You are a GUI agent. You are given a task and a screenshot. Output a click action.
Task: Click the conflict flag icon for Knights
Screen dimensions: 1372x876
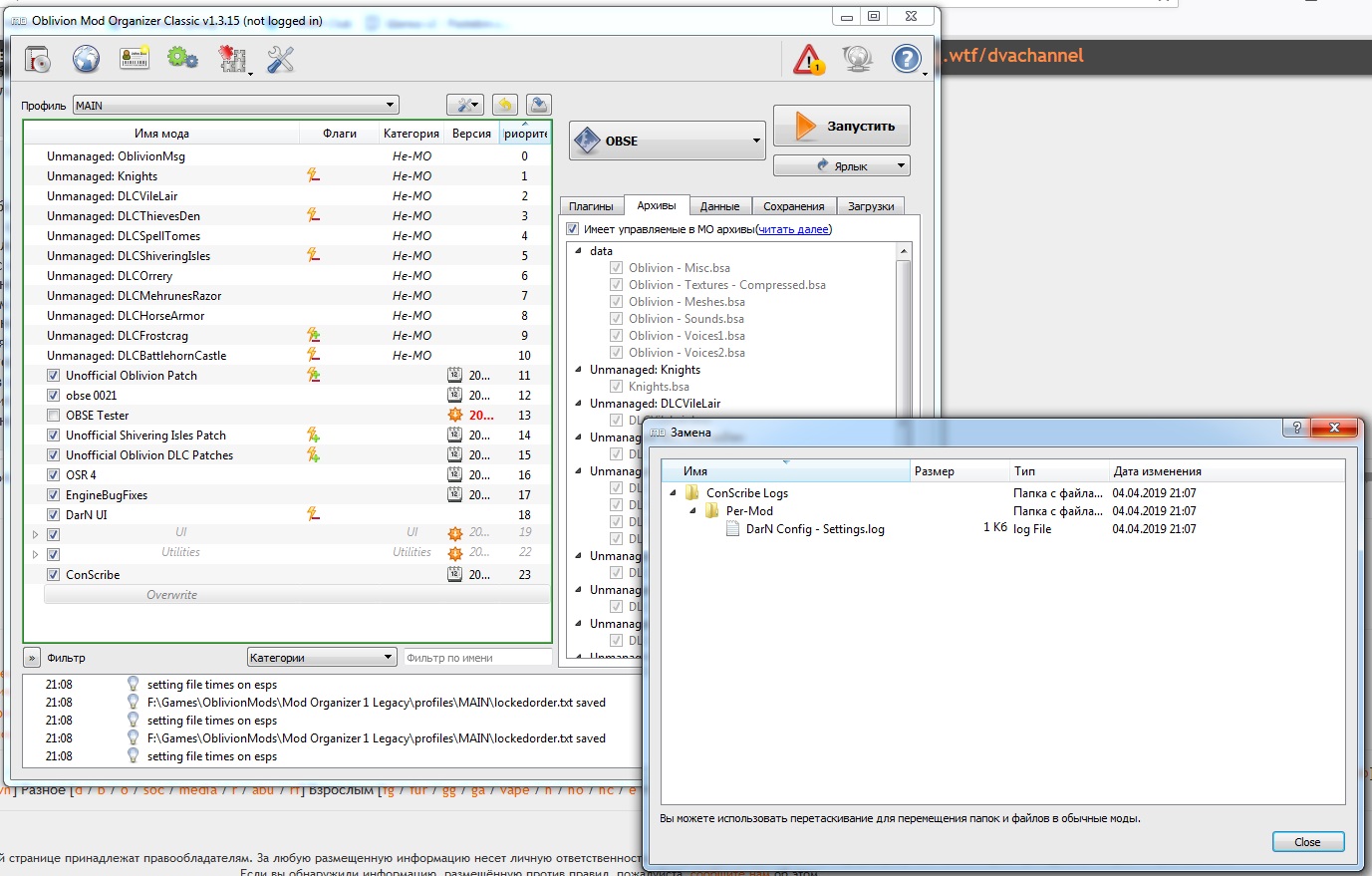click(x=313, y=175)
